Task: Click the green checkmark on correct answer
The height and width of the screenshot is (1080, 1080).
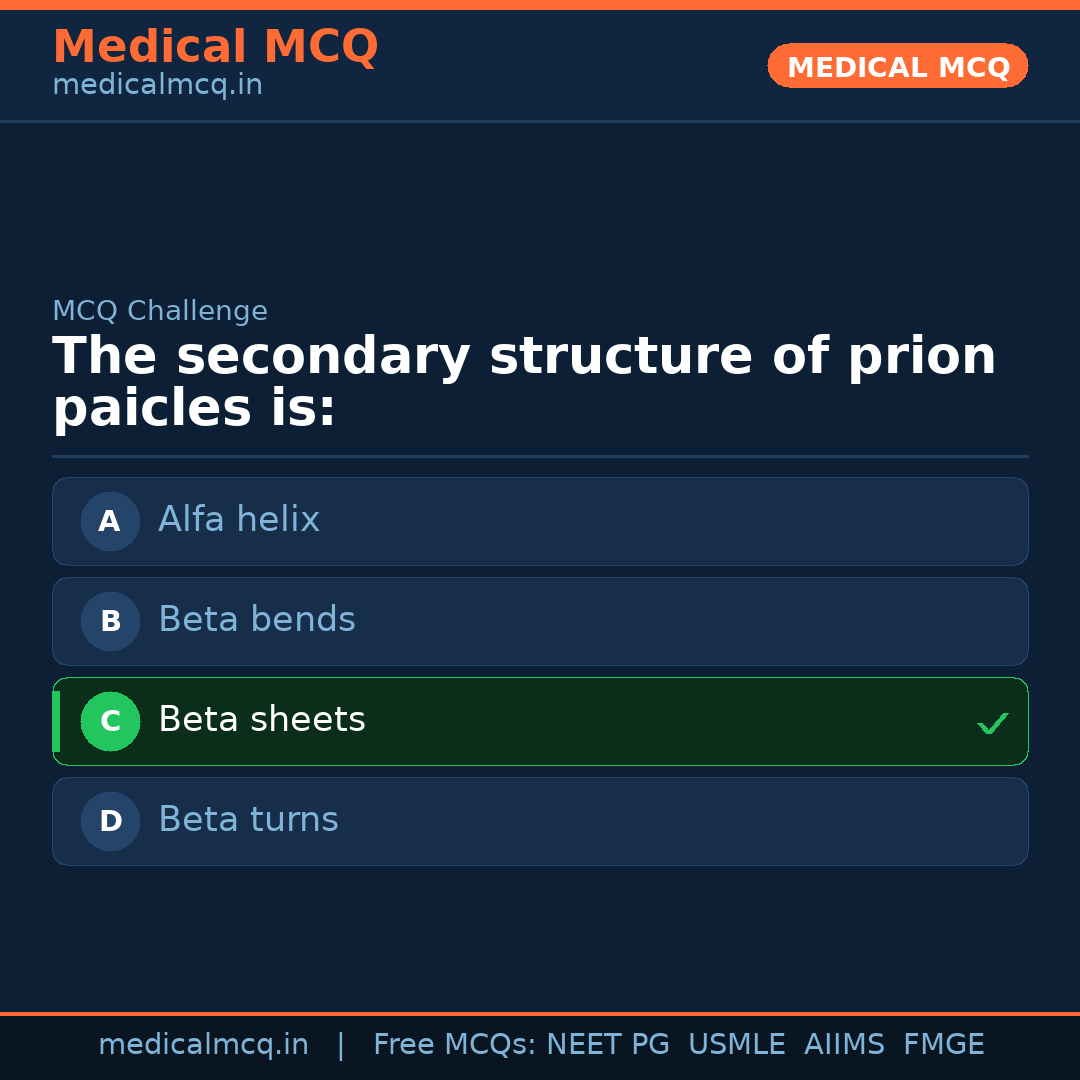Action: pyautogui.click(x=993, y=722)
